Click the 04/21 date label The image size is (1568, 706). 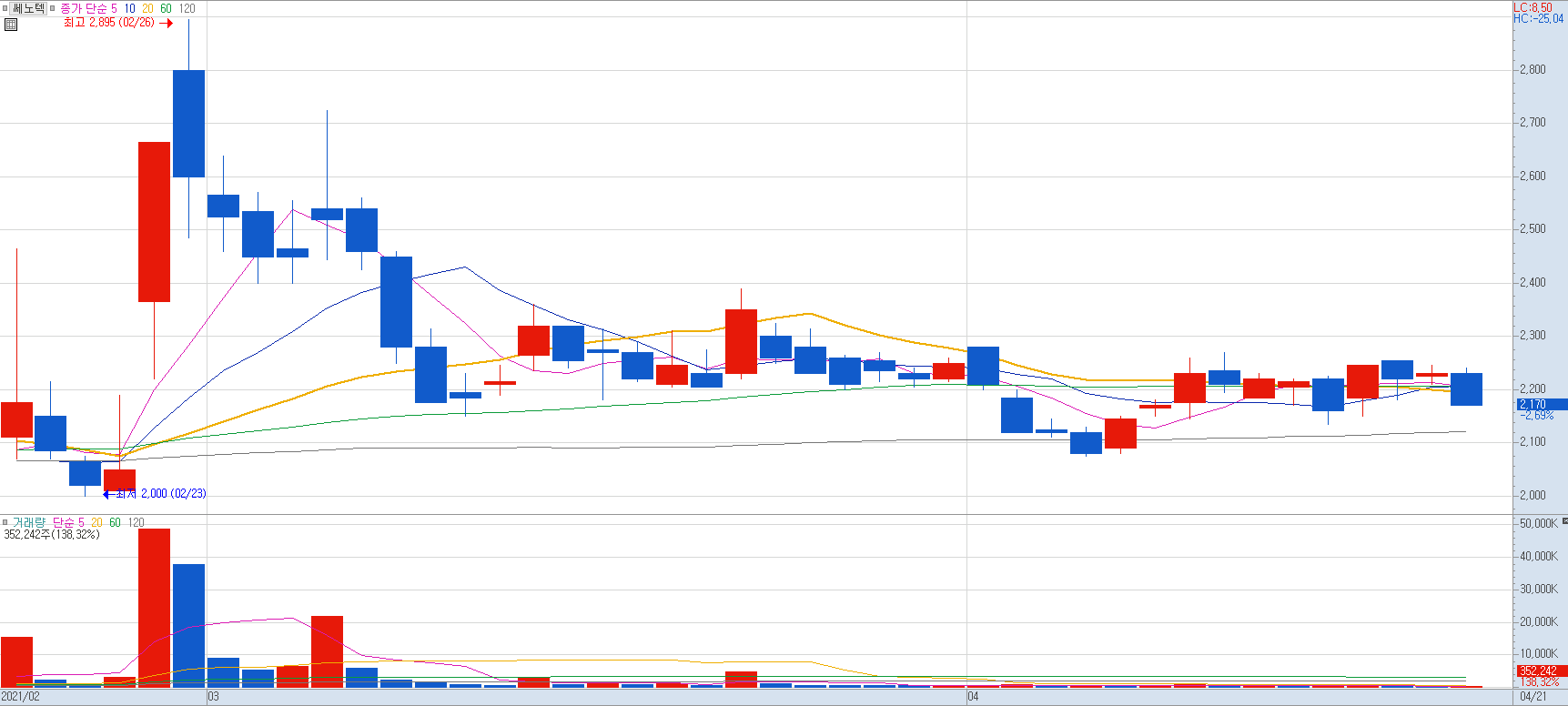[x=1533, y=697]
